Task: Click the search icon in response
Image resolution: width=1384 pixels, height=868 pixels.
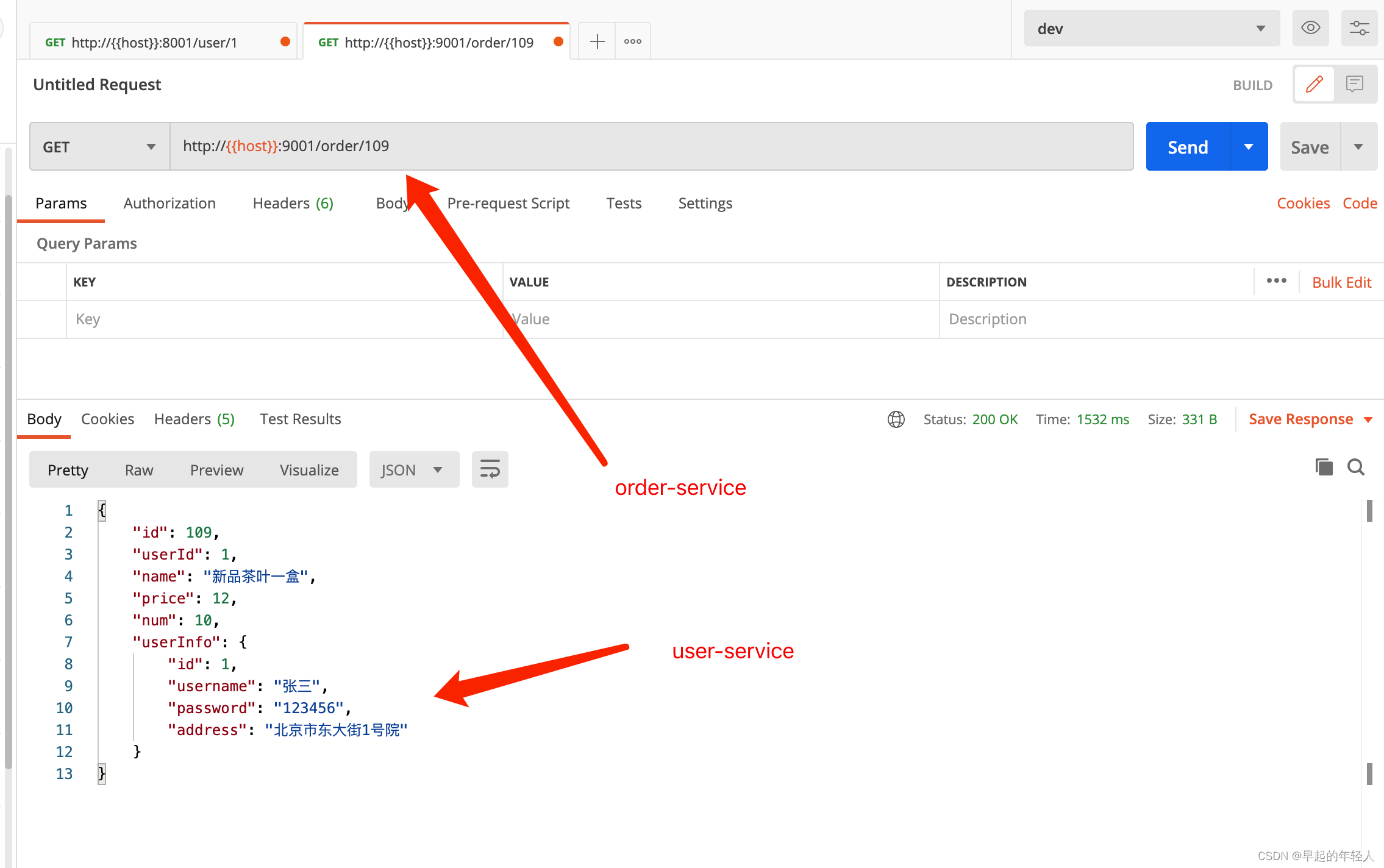Action: (x=1356, y=468)
